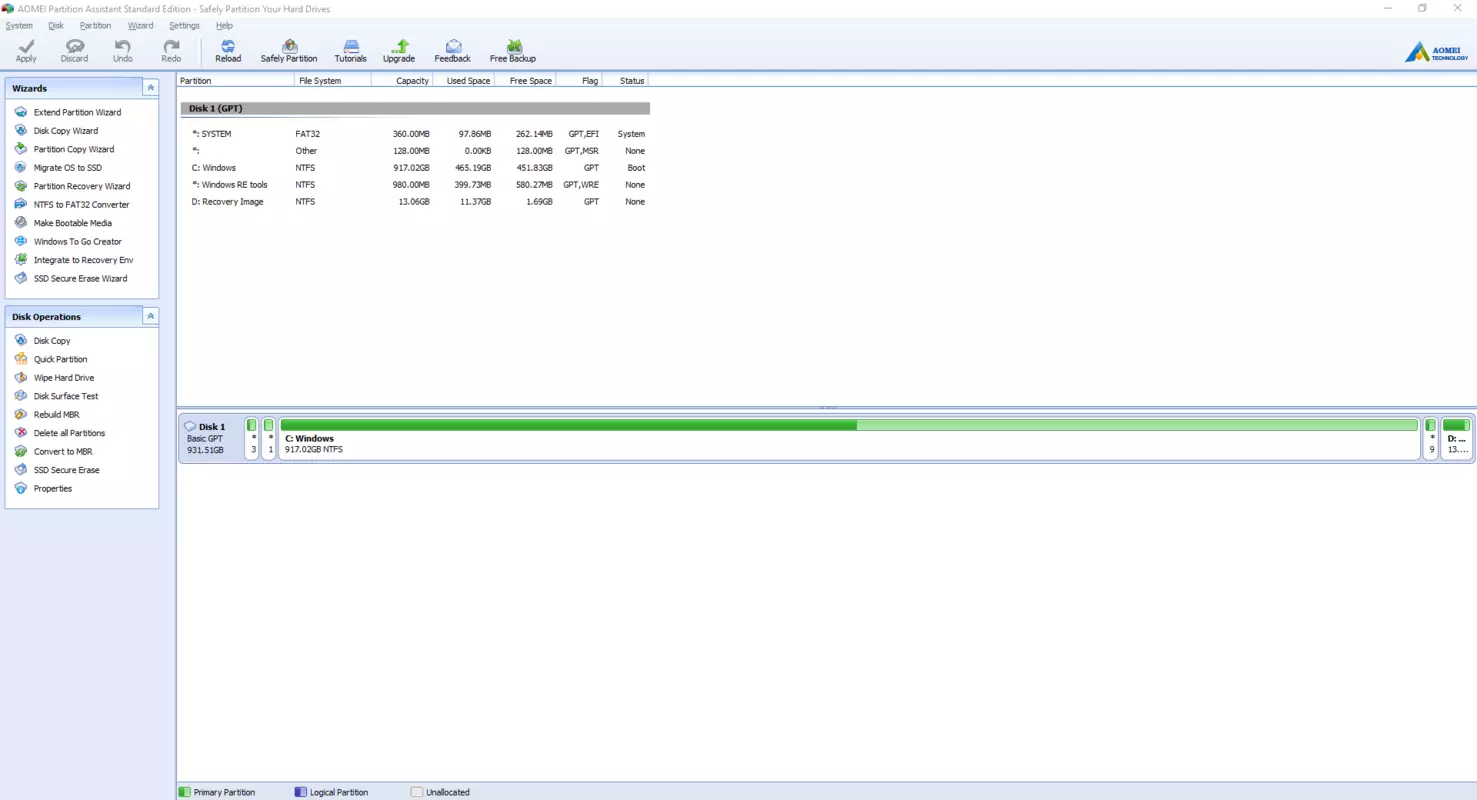The height and width of the screenshot is (800, 1477).
Task: Open the Settings menu
Action: (x=184, y=26)
